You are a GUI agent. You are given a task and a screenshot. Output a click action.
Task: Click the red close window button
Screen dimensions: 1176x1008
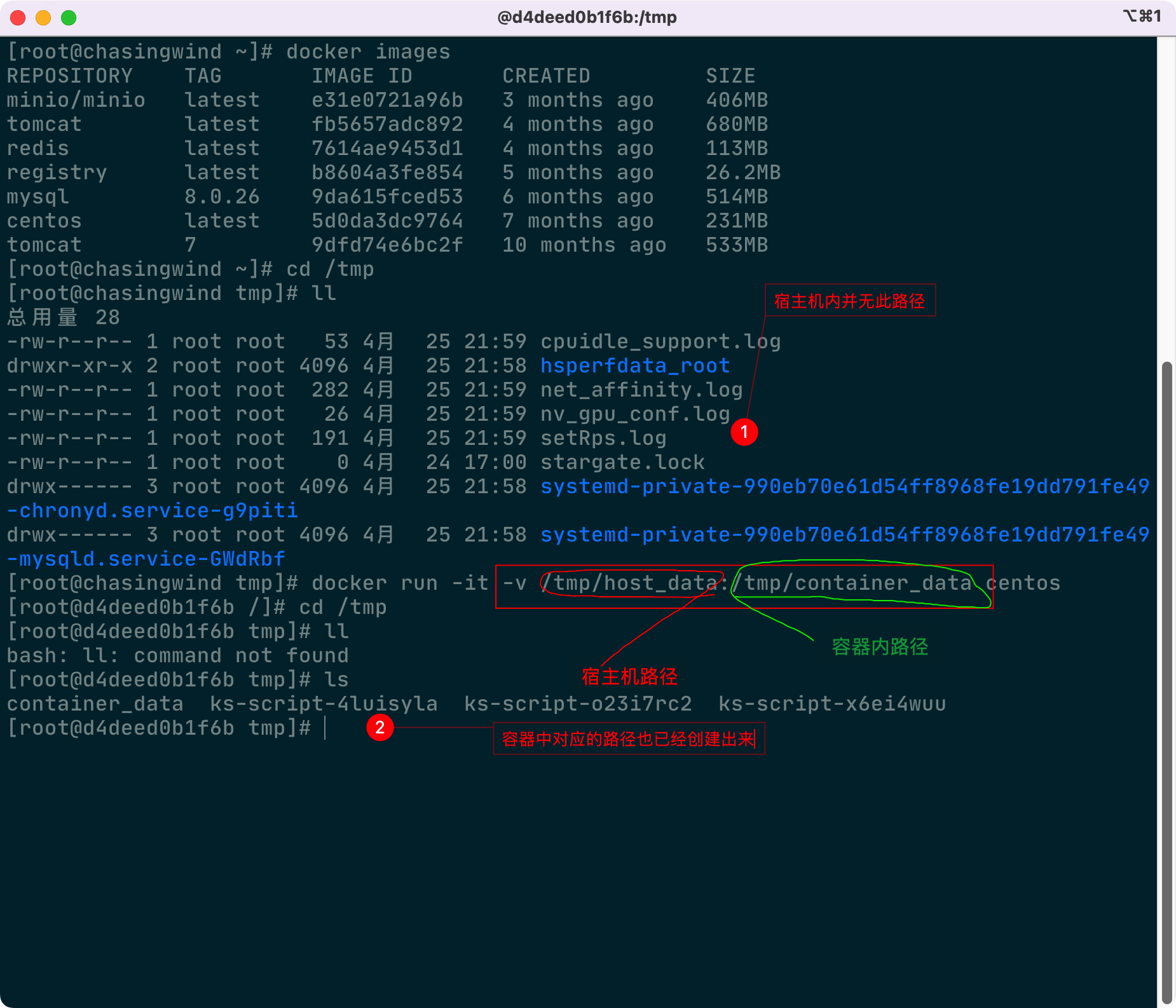[x=18, y=17]
